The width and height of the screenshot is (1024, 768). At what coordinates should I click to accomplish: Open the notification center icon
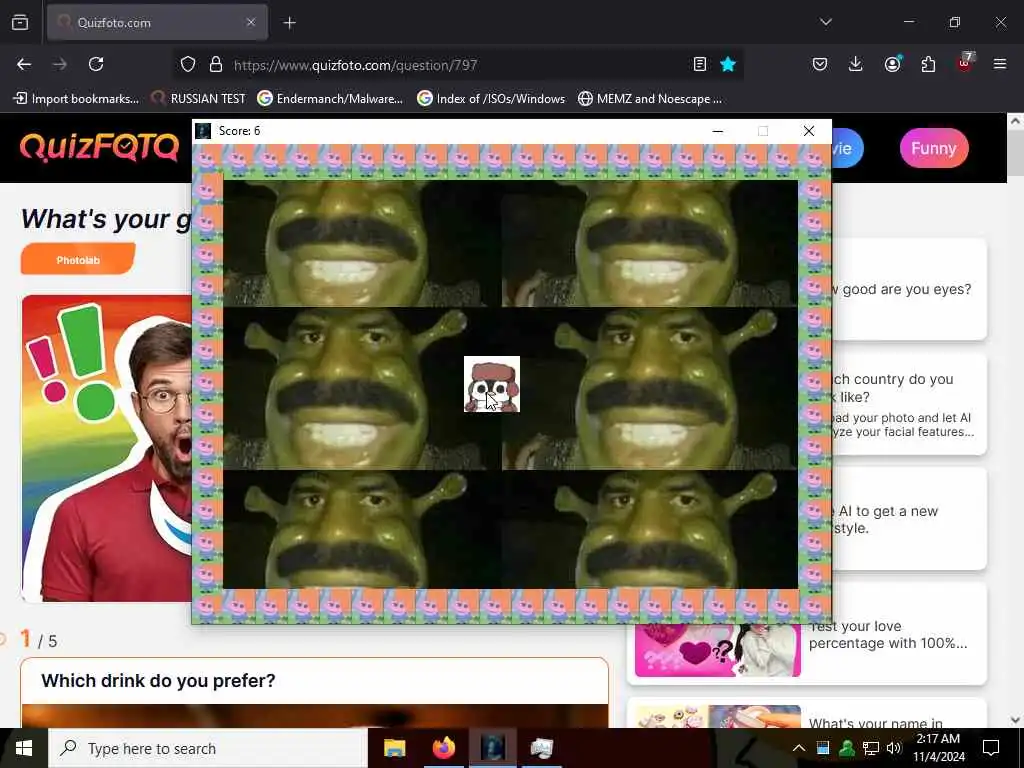pos(991,748)
